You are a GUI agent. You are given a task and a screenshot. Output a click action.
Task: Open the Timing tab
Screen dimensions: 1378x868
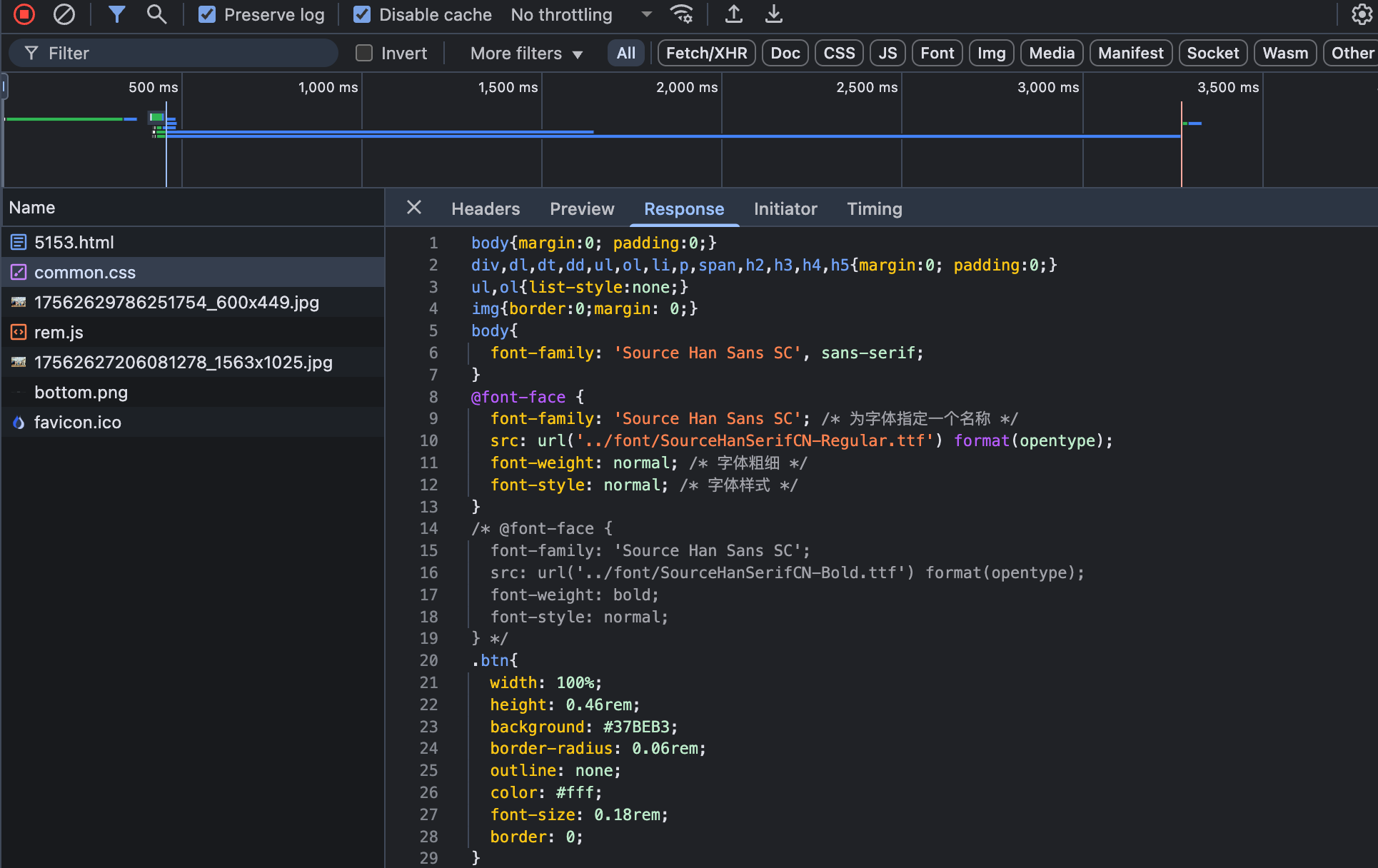click(x=874, y=208)
